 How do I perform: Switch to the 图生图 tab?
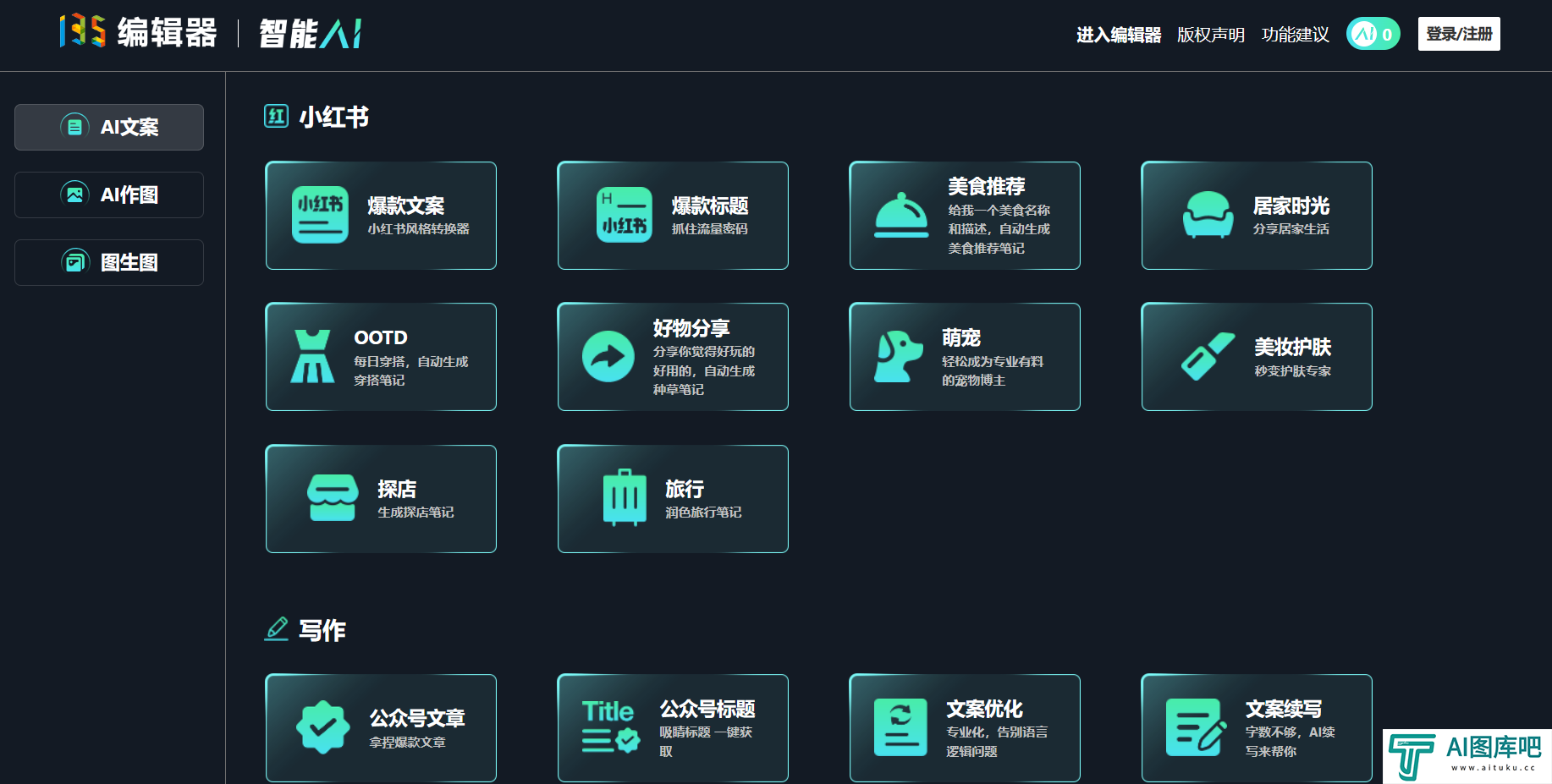point(109,262)
